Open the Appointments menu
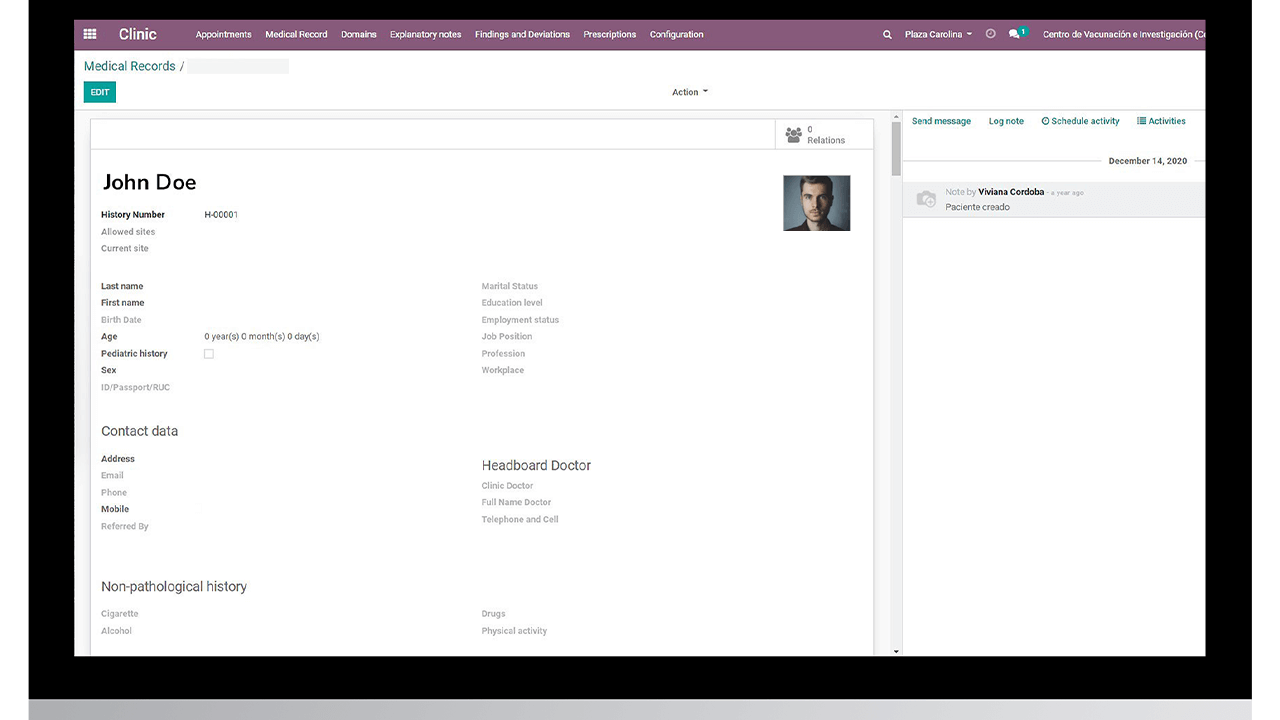The width and height of the screenshot is (1280, 720). point(223,34)
